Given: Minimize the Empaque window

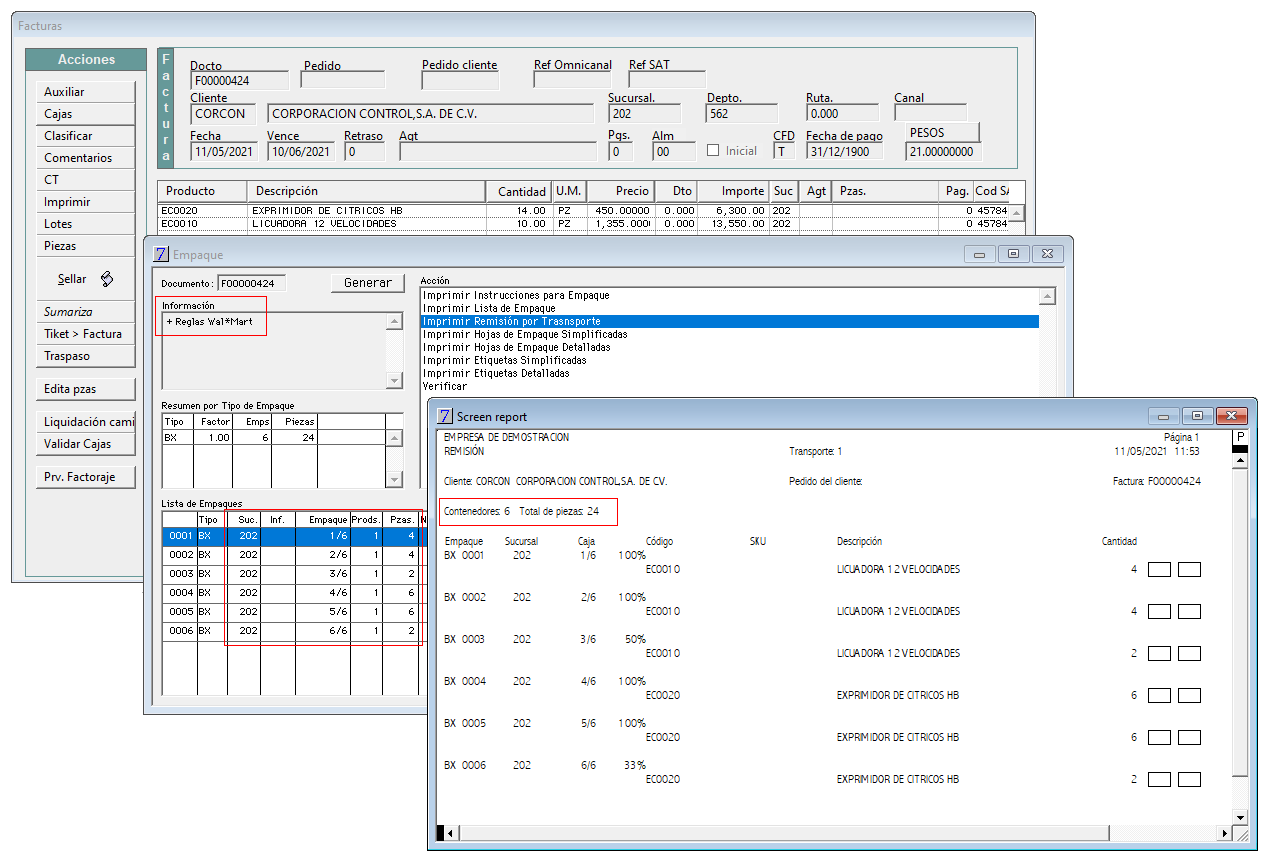Looking at the screenshot, I should tap(979, 254).
